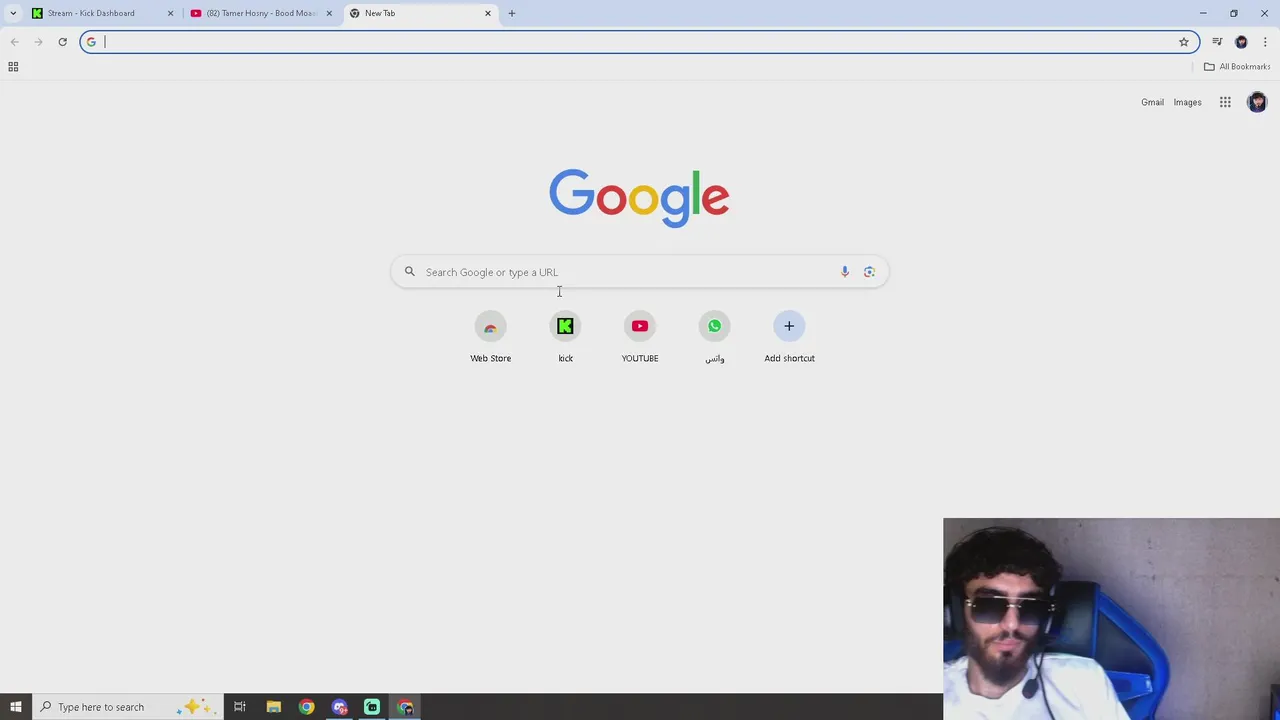Screen dimensions: 1280x720
Task: Start voice search with microphone icon
Action: tap(845, 272)
